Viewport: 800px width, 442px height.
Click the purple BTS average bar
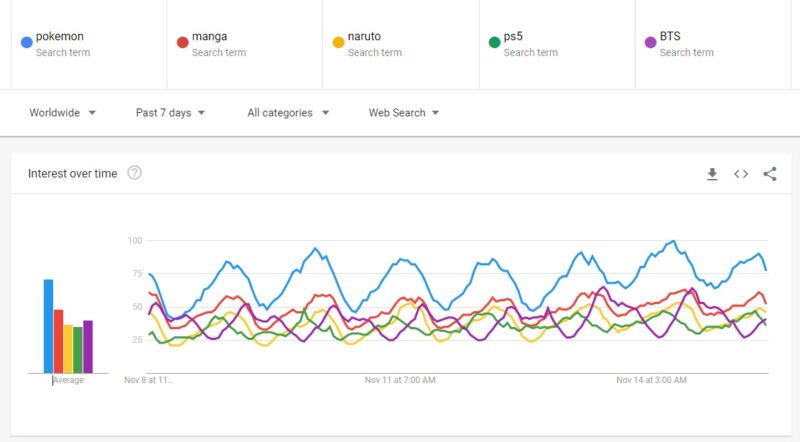(x=88, y=346)
